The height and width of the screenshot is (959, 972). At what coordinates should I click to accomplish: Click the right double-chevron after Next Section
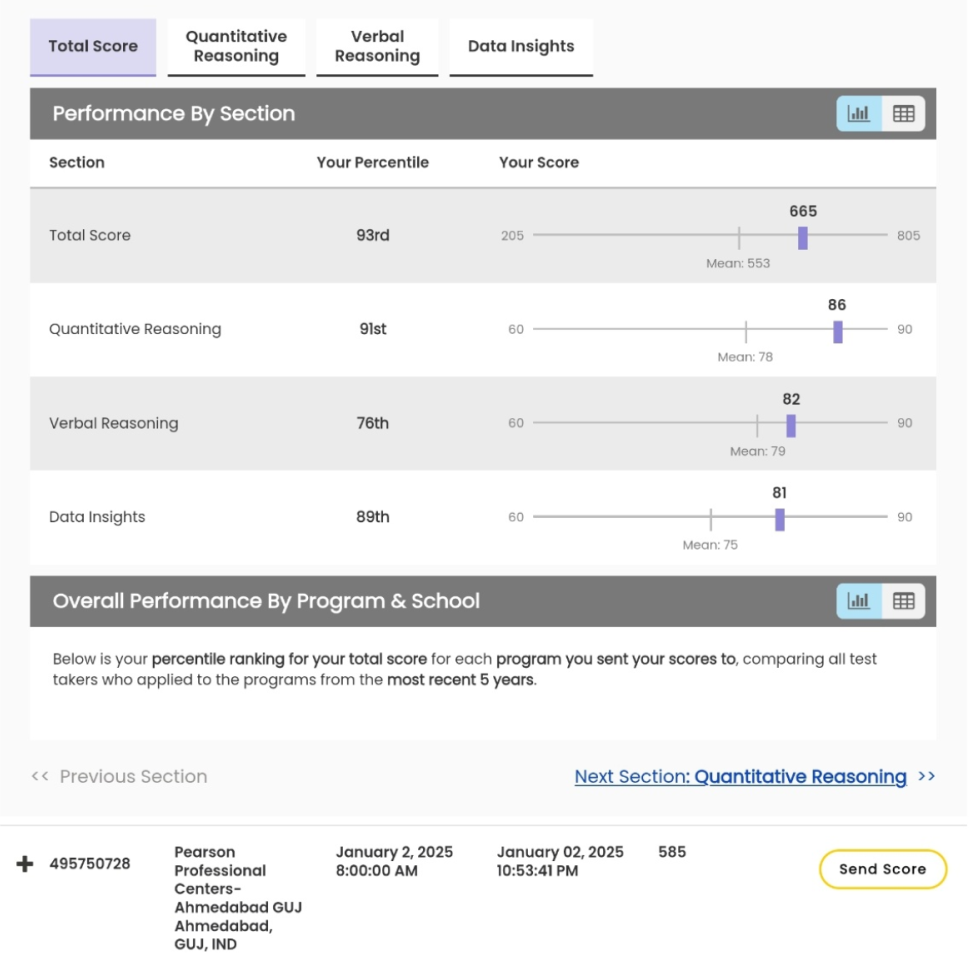(x=926, y=777)
